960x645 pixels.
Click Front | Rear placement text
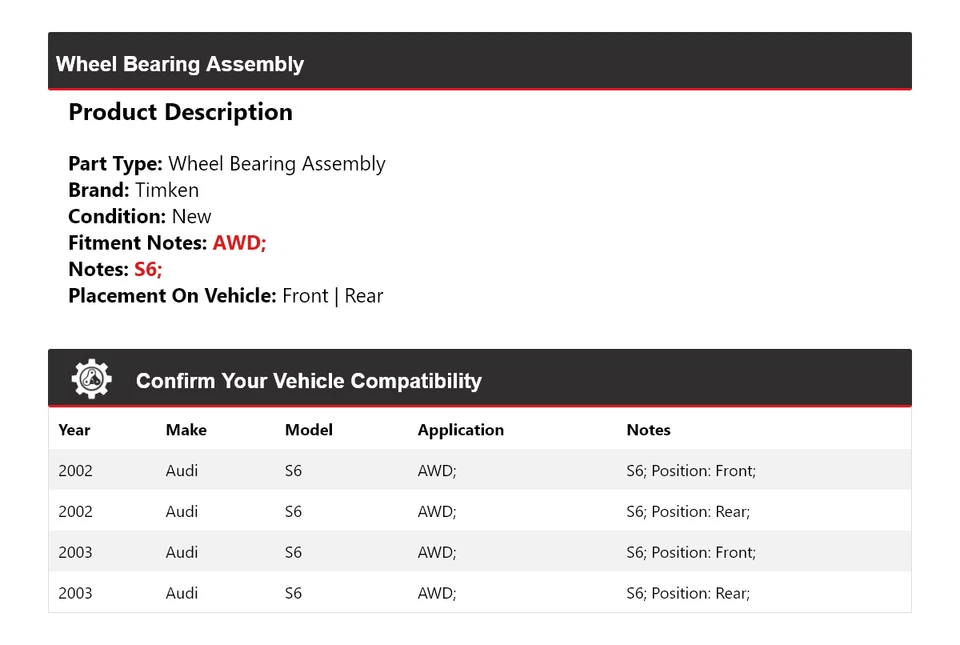click(x=332, y=296)
